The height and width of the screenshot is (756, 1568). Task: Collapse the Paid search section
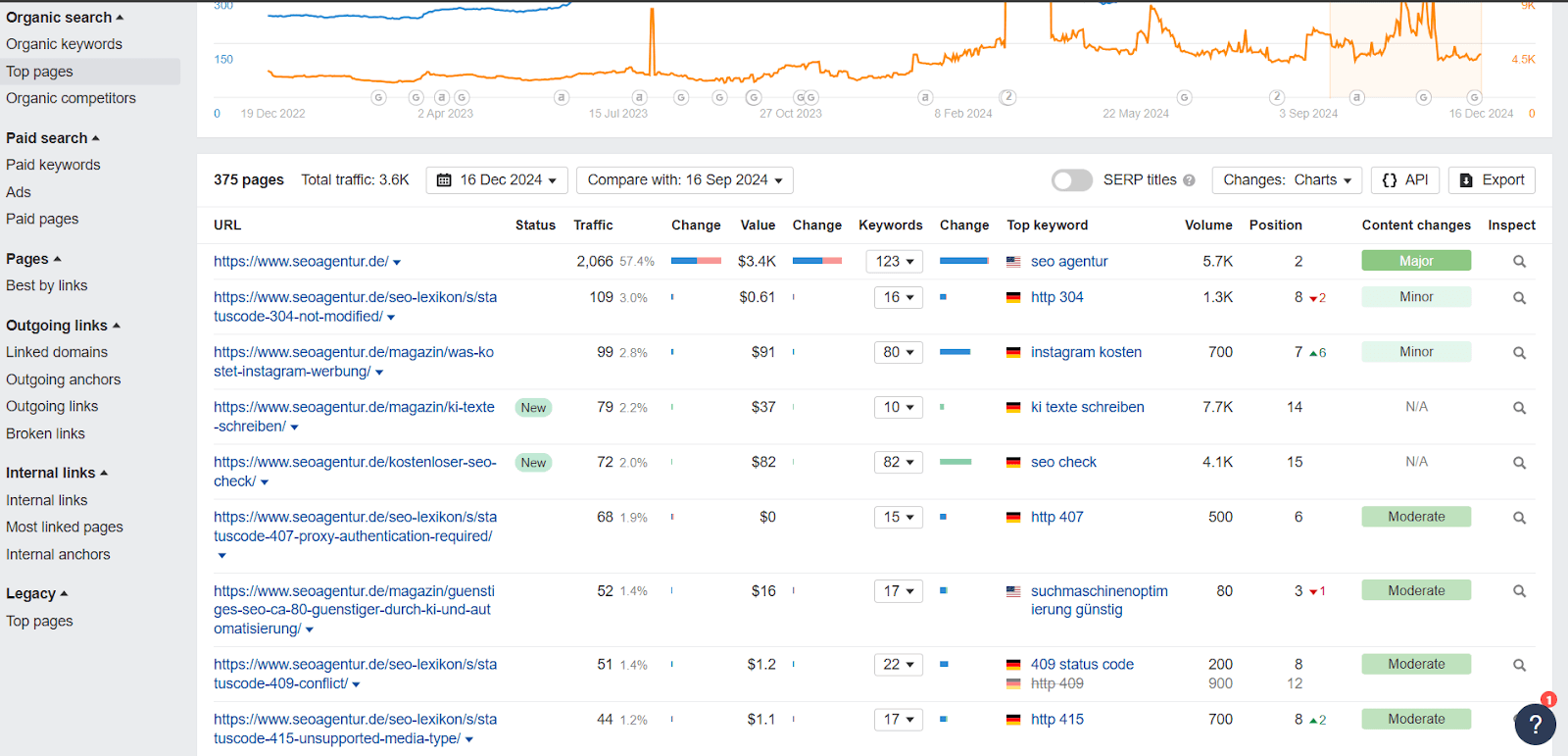[x=53, y=138]
